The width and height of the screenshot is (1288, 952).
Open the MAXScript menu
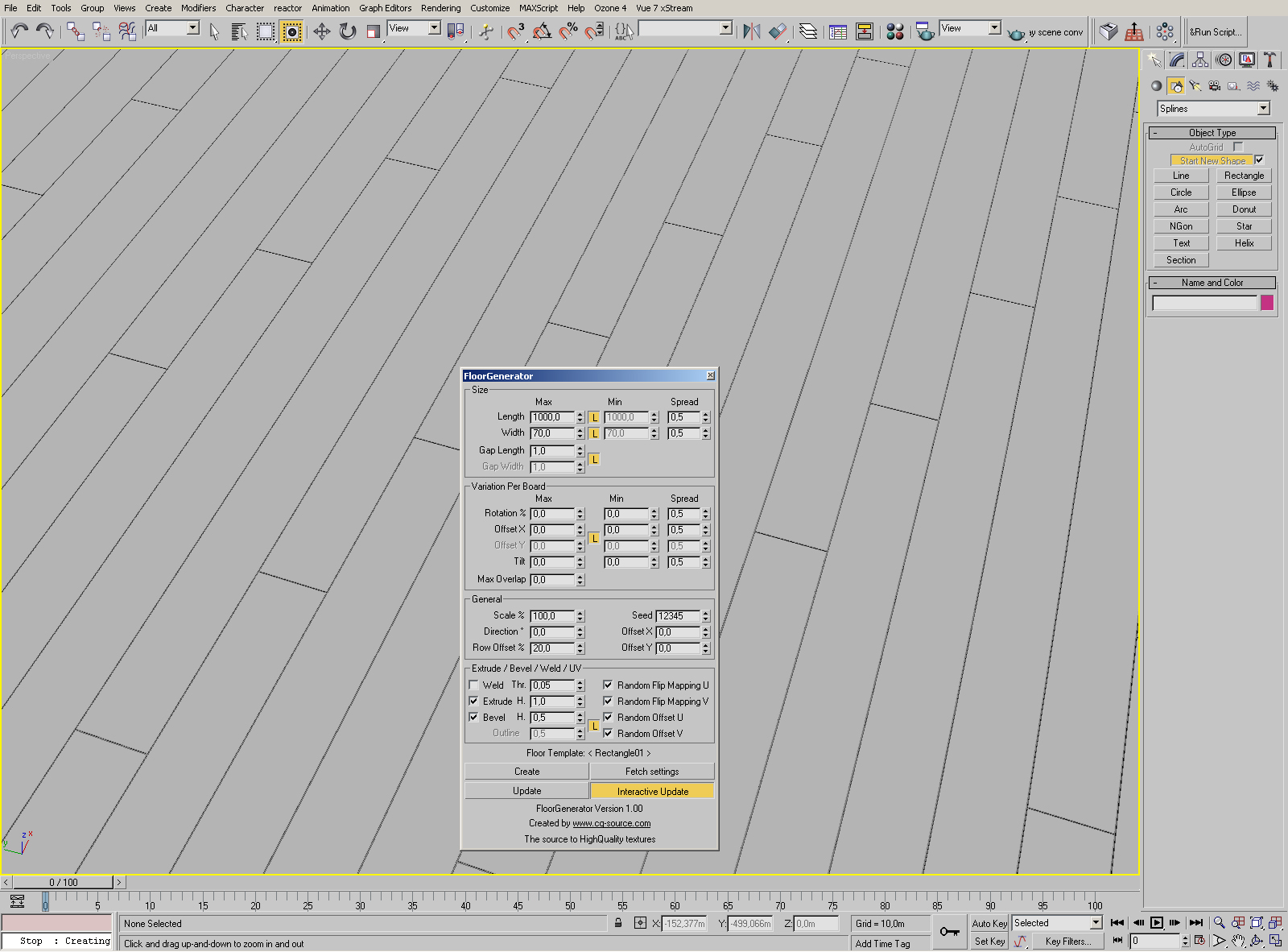click(x=539, y=8)
